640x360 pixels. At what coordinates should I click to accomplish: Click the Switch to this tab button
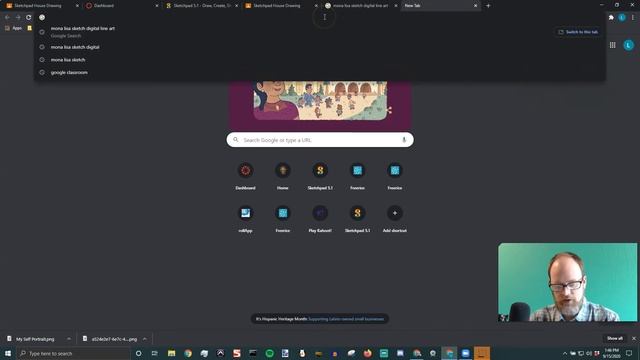pos(578,32)
